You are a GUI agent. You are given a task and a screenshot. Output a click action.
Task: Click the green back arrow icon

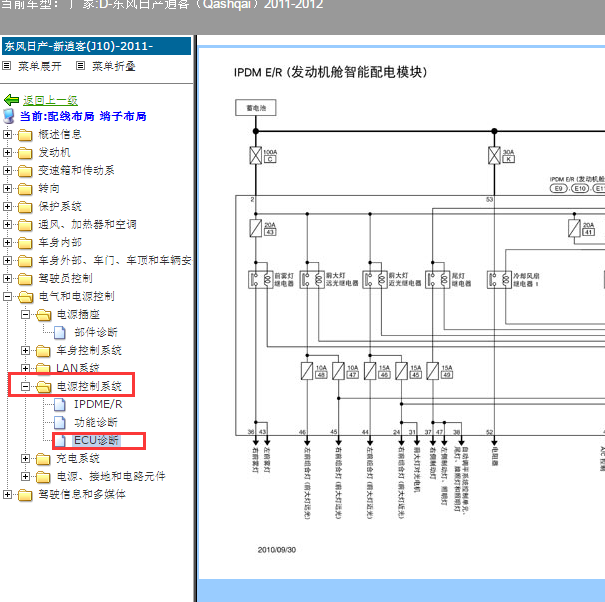pos(11,100)
